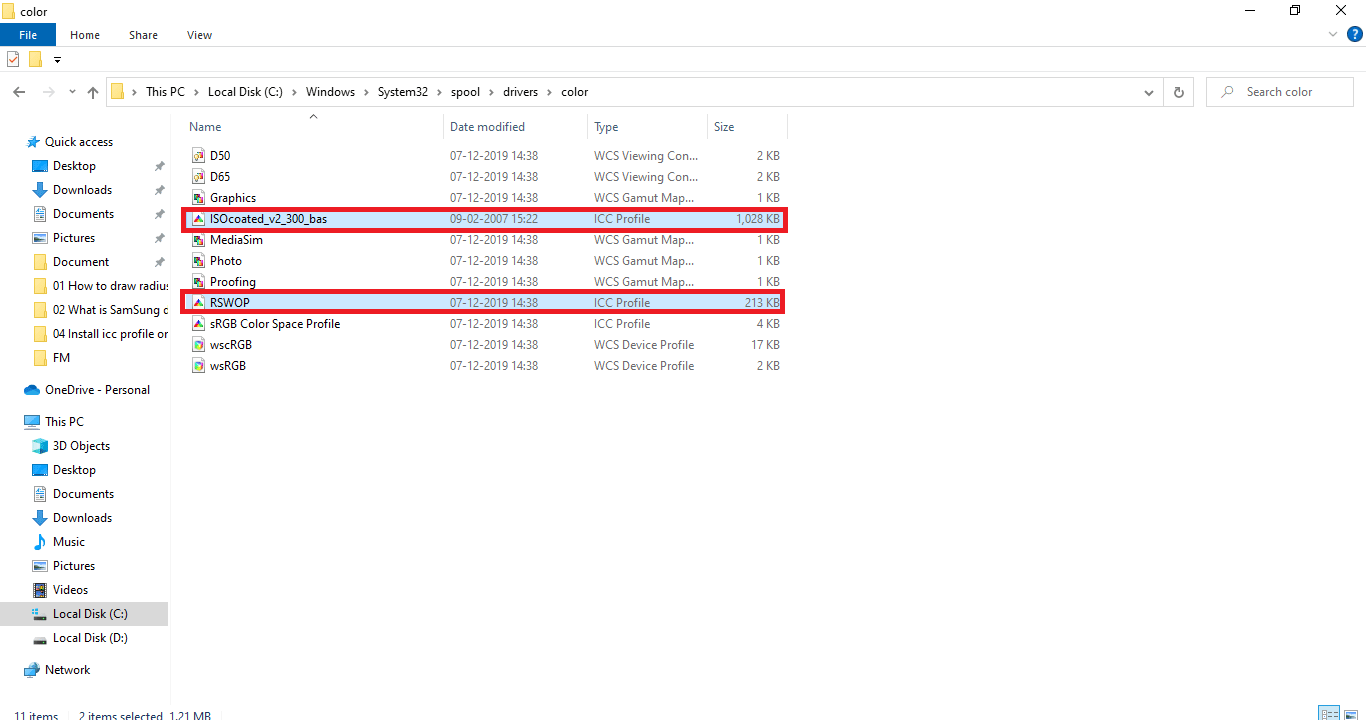
Task: Unpin Downloads from Quick access
Action: 159,190
